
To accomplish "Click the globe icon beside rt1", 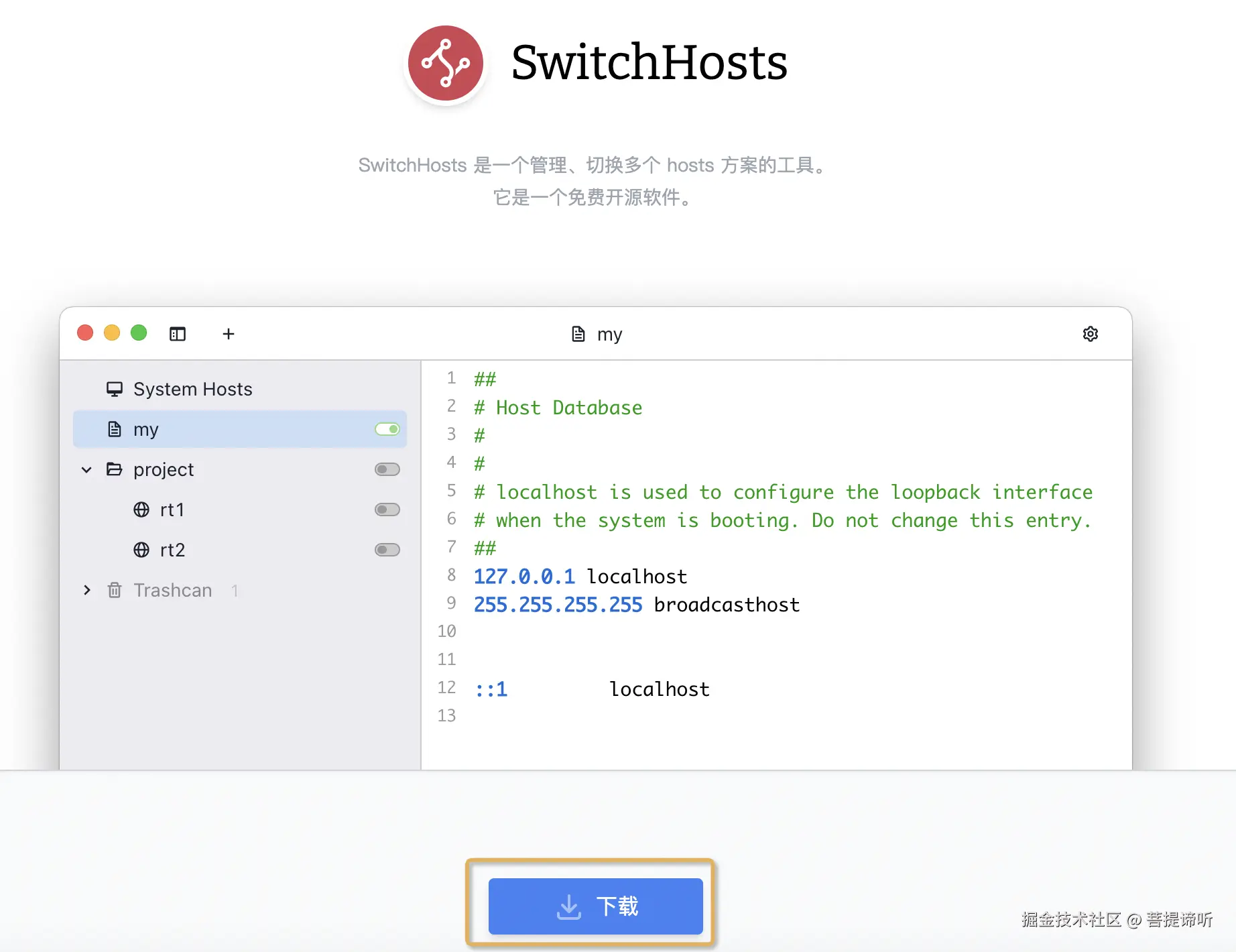I will (141, 510).
